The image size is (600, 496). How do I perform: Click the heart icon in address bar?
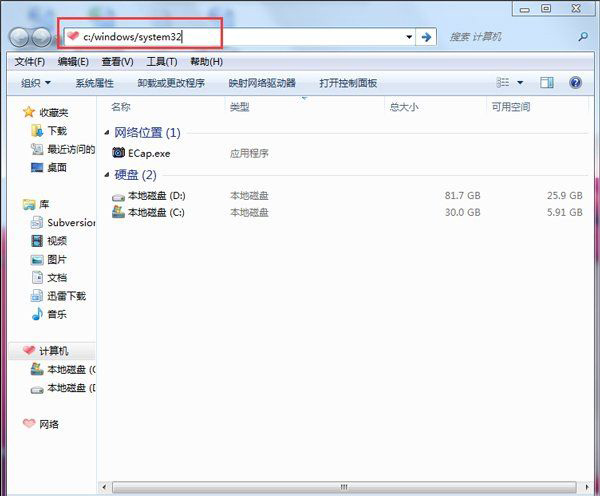(73, 36)
